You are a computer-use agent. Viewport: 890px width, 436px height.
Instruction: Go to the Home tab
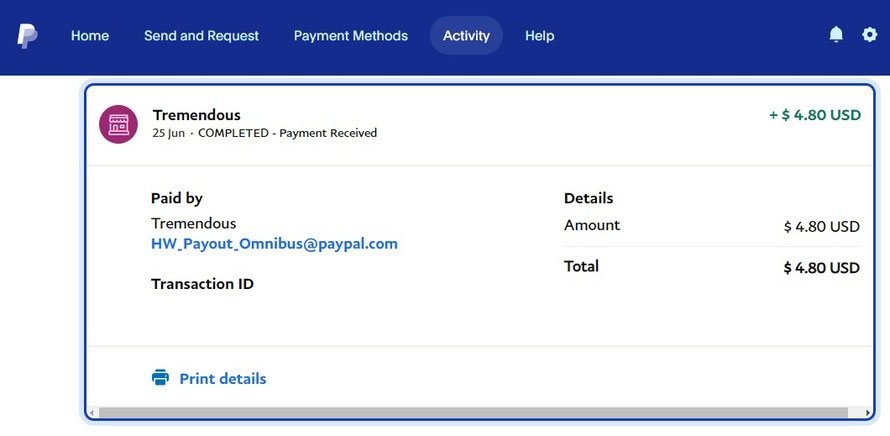(90, 36)
